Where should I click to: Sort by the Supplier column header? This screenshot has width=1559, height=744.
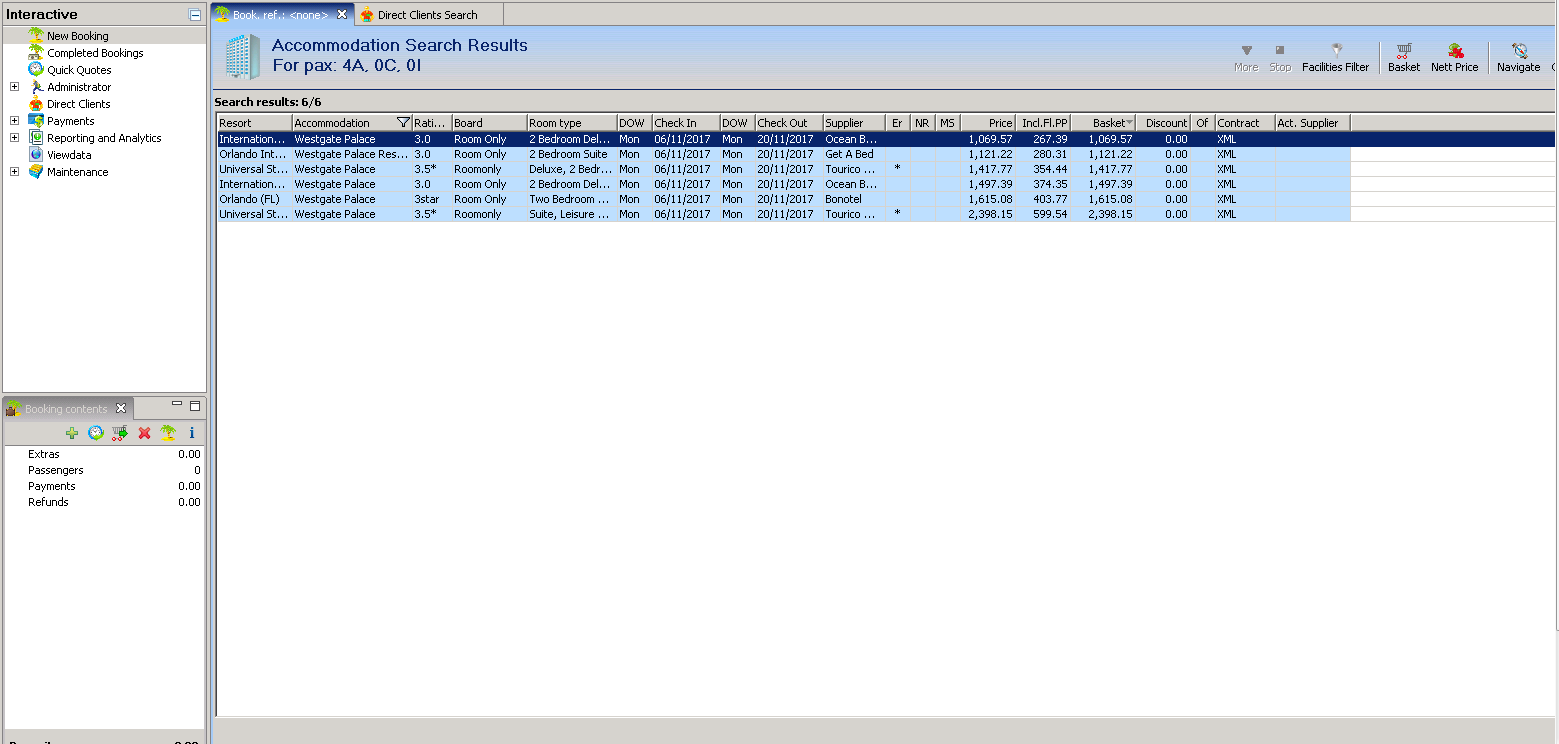tap(854, 123)
